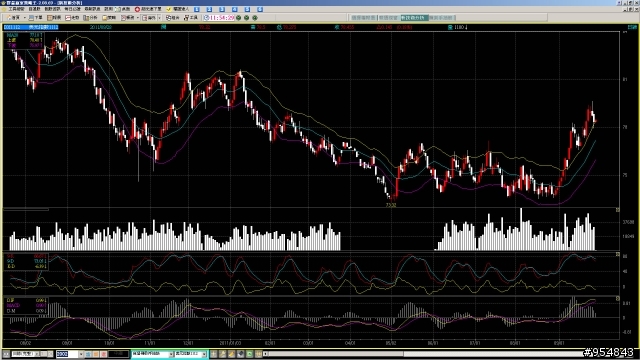Open the dropdown arrow beside the 首頁 button
Image resolution: width=640 pixels, height=360 pixels.
[24, 18]
